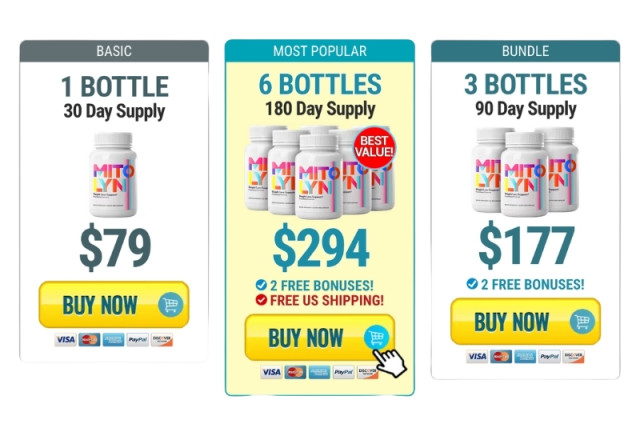Click the PayPal icon under the 6 Bottles offer
Screen dimensions: 640x440
[343, 372]
